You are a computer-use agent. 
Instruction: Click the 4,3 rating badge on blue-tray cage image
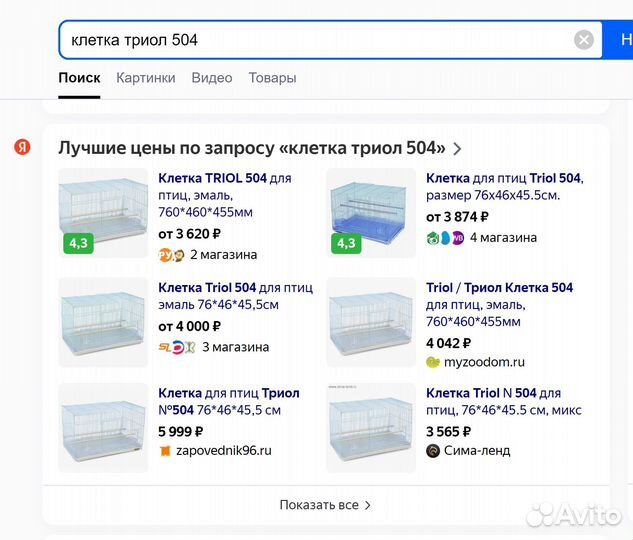point(346,243)
